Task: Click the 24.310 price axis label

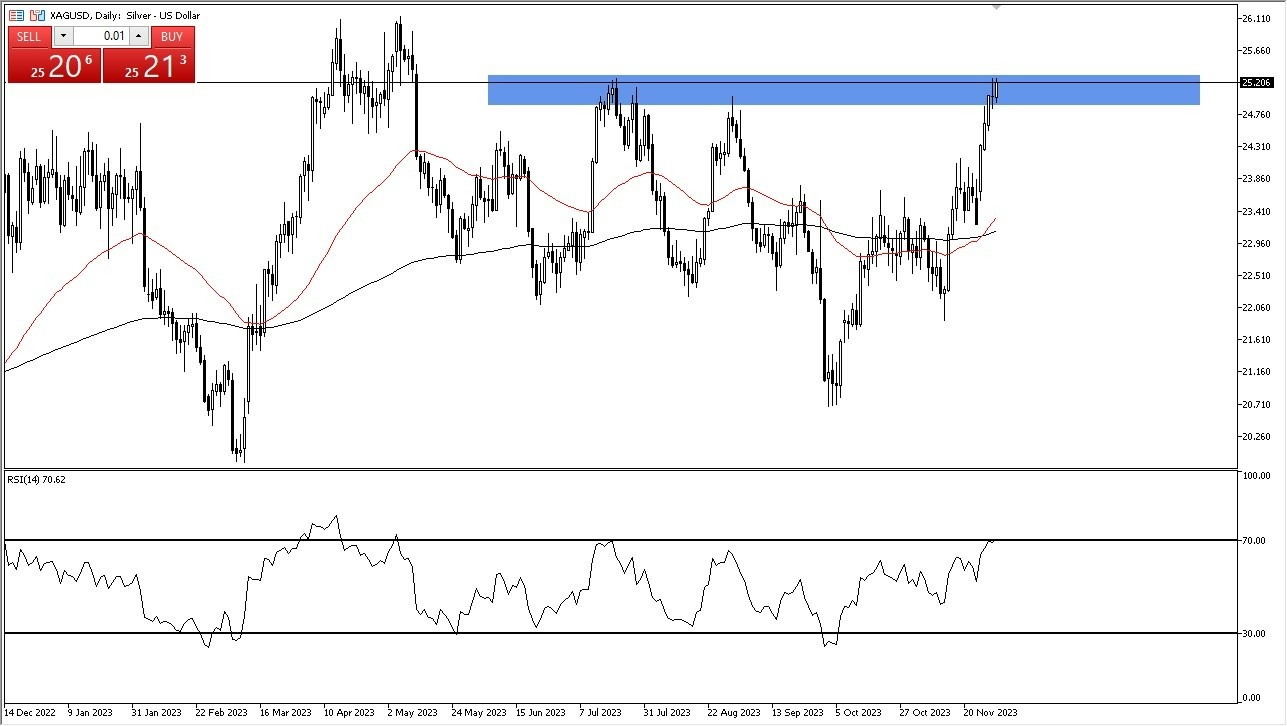Action: [x=1255, y=147]
